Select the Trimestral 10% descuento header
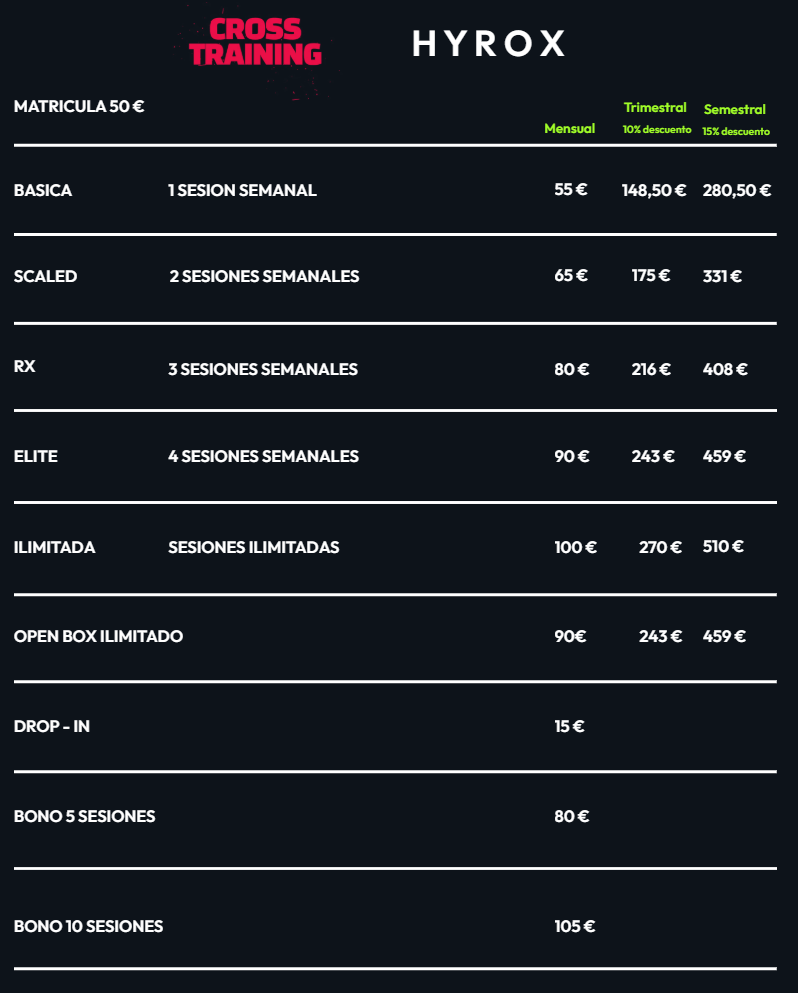Screen dimensions: 798x993 click(656, 118)
